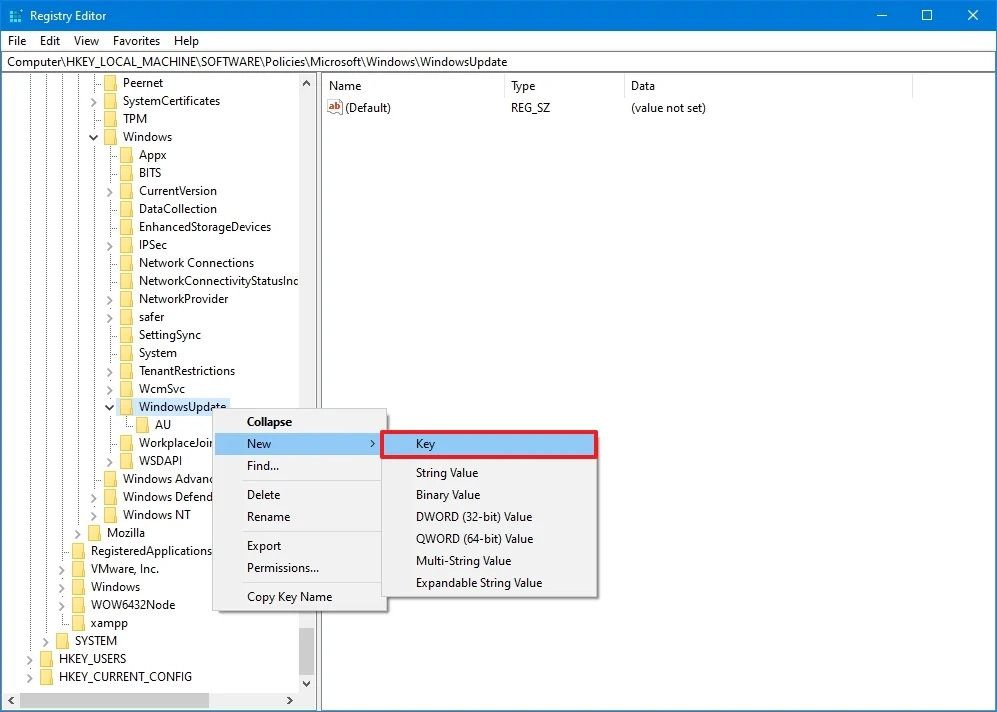Collapse the WindowsUpdate key arrow

pos(109,407)
